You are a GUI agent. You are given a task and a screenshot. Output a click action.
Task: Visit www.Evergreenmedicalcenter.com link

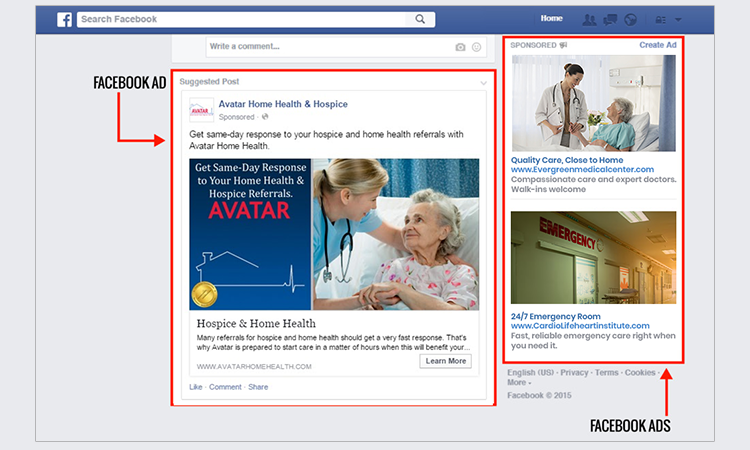pyautogui.click(x=582, y=169)
